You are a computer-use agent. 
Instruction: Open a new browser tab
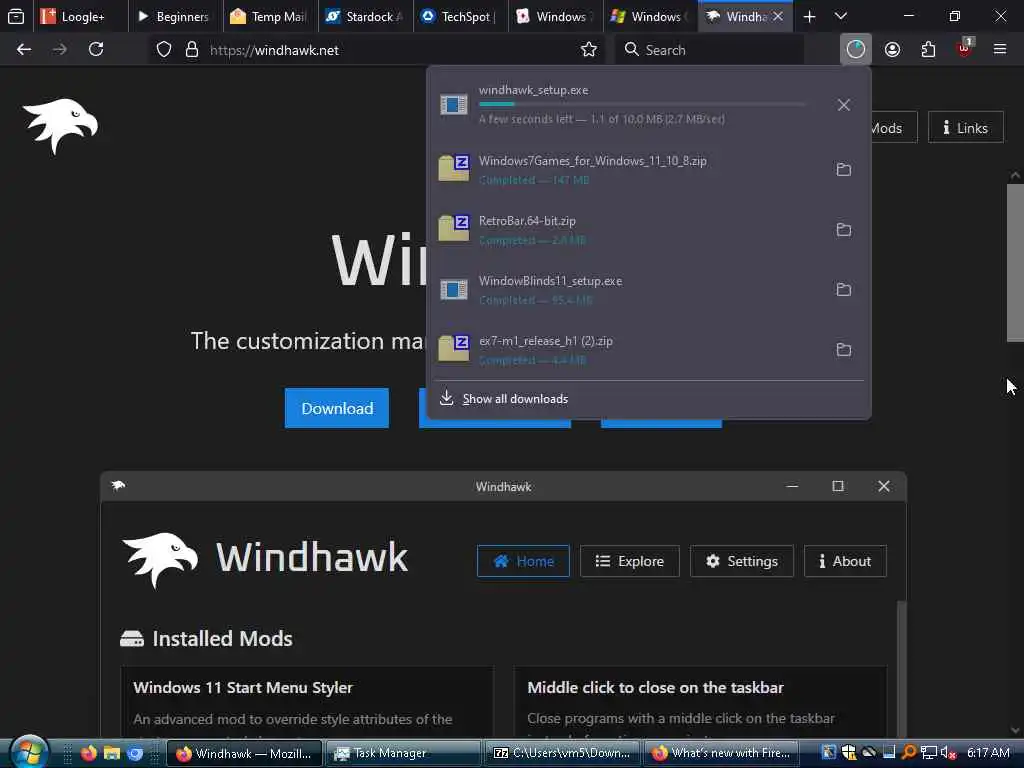coord(809,16)
